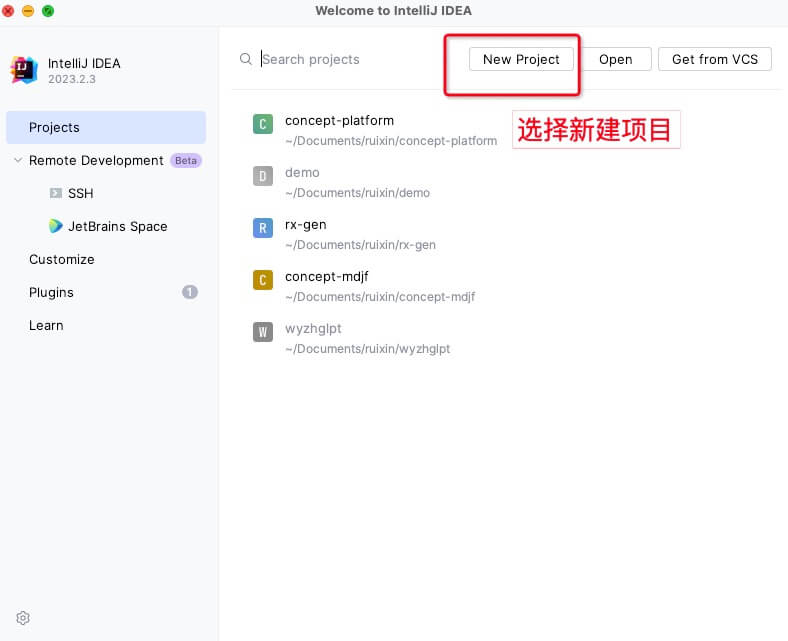This screenshot has width=788, height=641.
Task: Click the Open button
Action: point(616,59)
